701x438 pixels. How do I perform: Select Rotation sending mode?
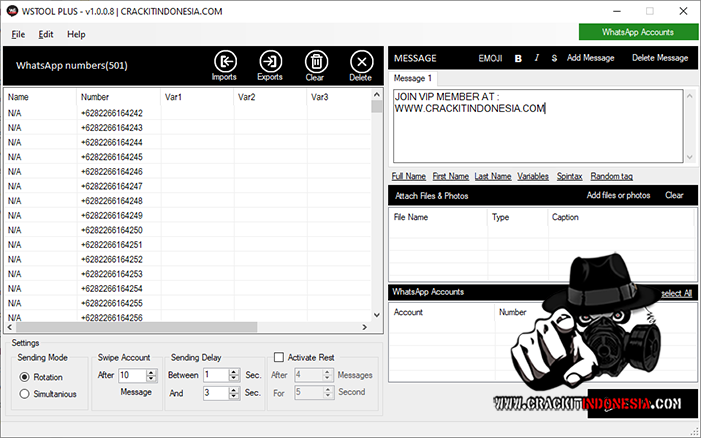pyautogui.click(x=25, y=376)
